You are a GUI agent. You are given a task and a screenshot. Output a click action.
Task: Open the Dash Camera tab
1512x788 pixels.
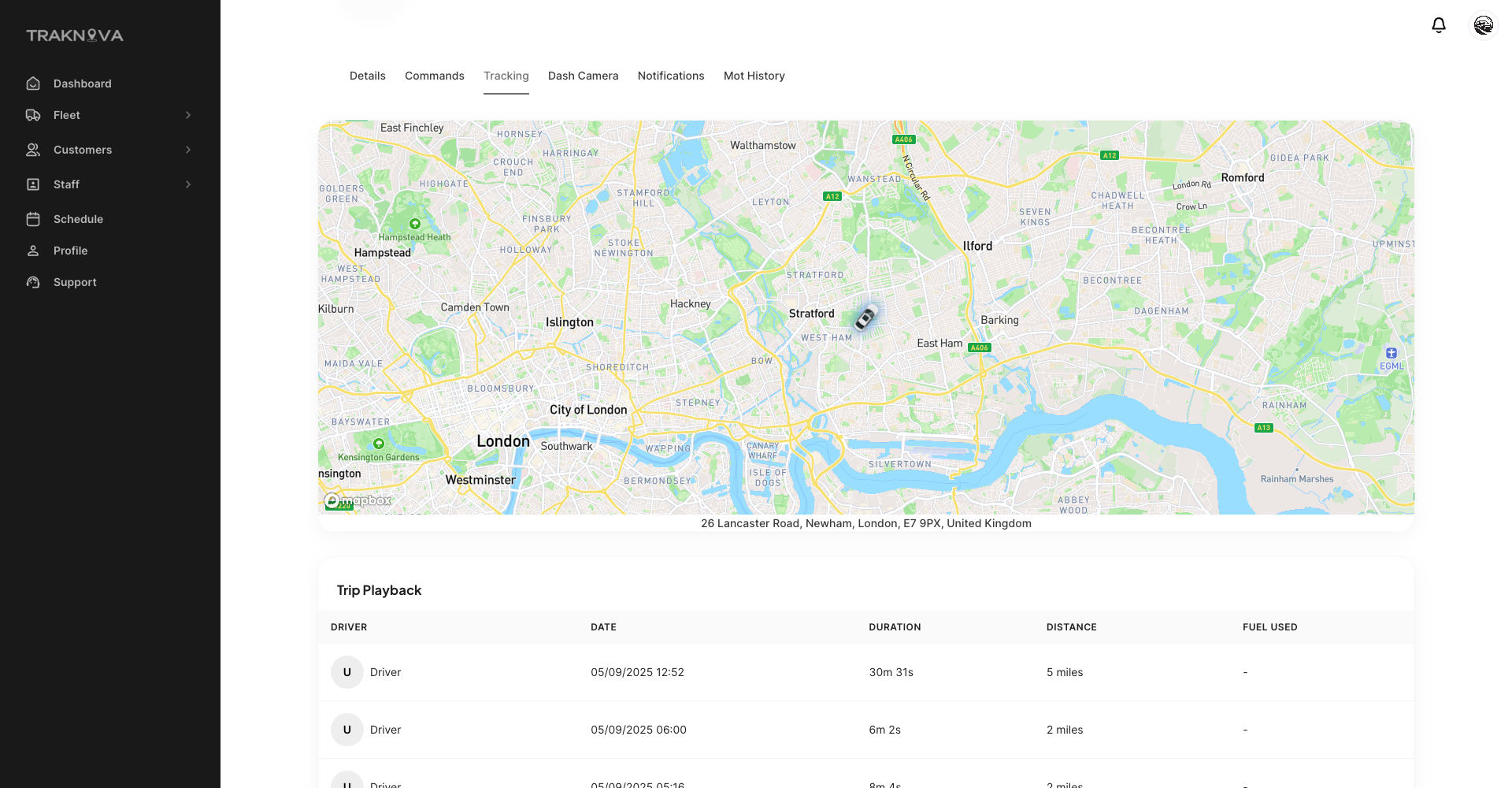tap(584, 76)
